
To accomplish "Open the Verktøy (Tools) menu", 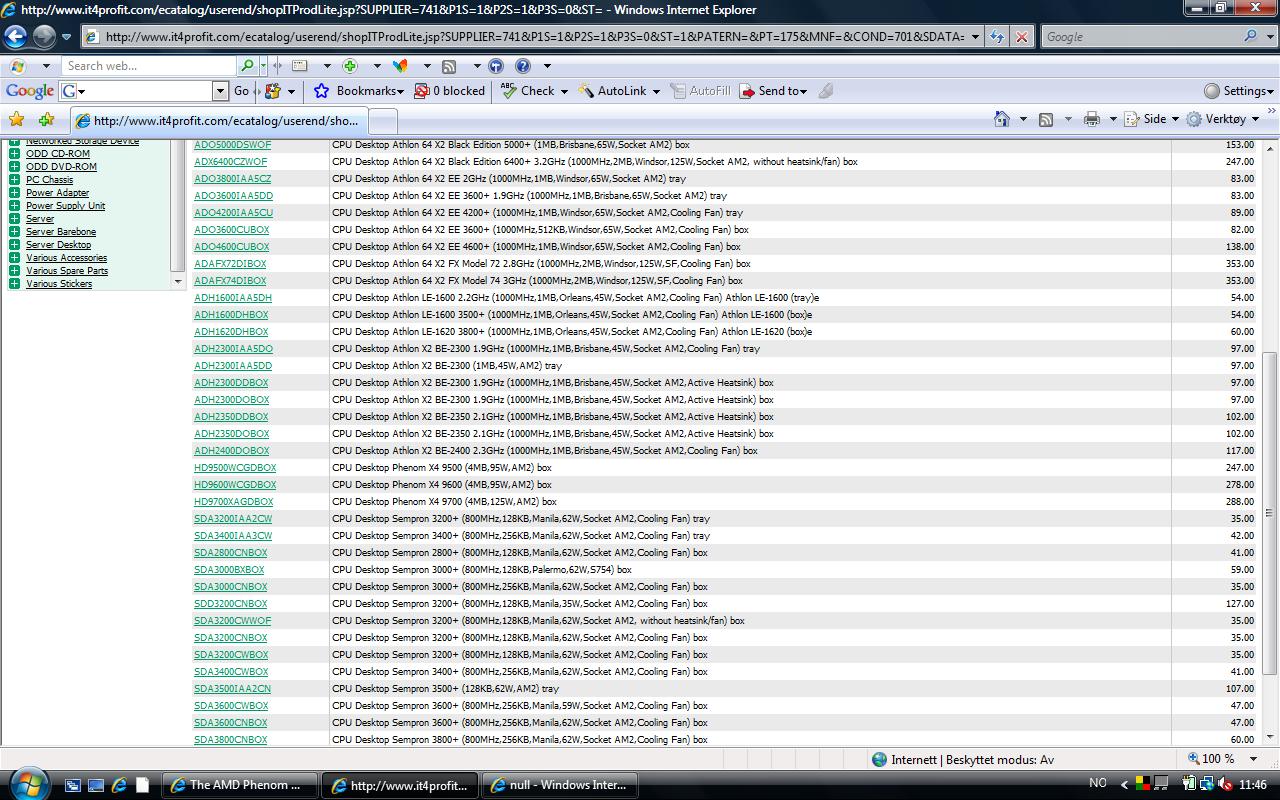I will [x=1222, y=119].
